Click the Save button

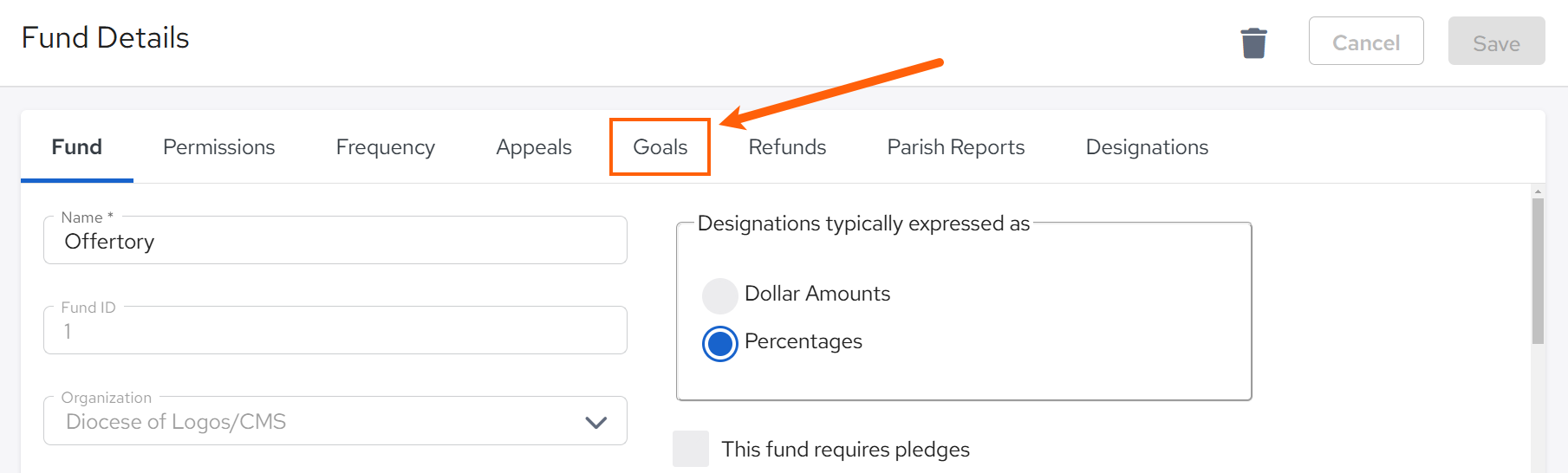click(x=1496, y=42)
